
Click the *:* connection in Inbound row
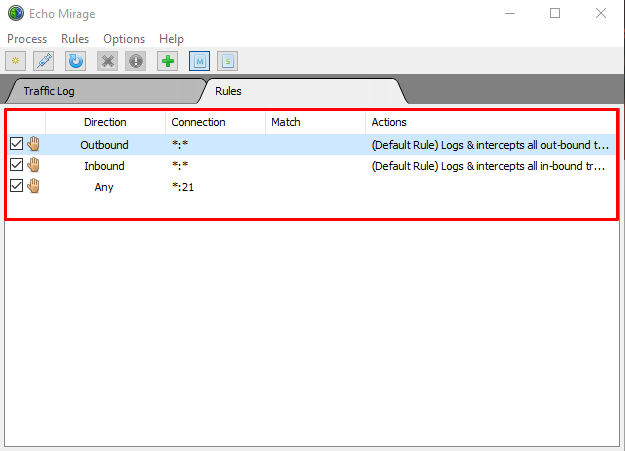pos(180,165)
